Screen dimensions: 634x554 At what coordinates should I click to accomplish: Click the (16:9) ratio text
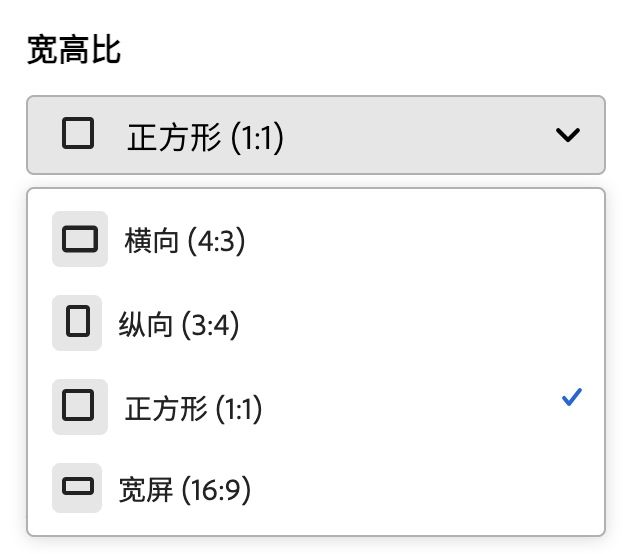[x=217, y=490]
